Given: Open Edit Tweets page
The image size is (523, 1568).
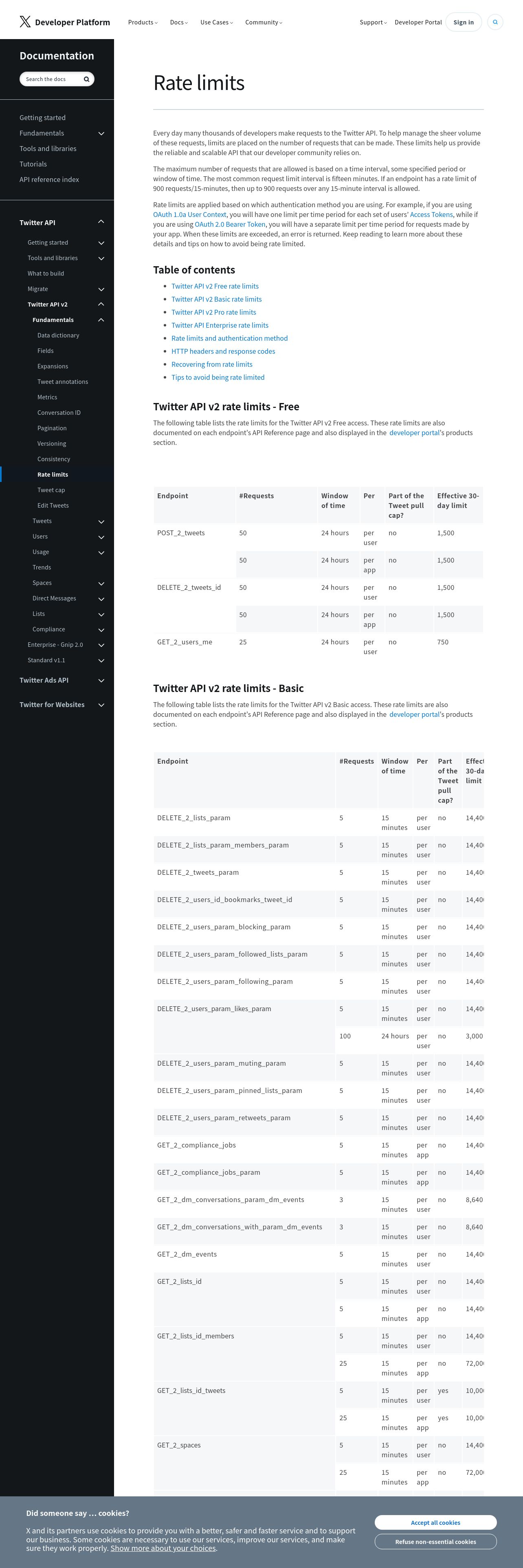Looking at the screenshot, I should pyautogui.click(x=53, y=506).
